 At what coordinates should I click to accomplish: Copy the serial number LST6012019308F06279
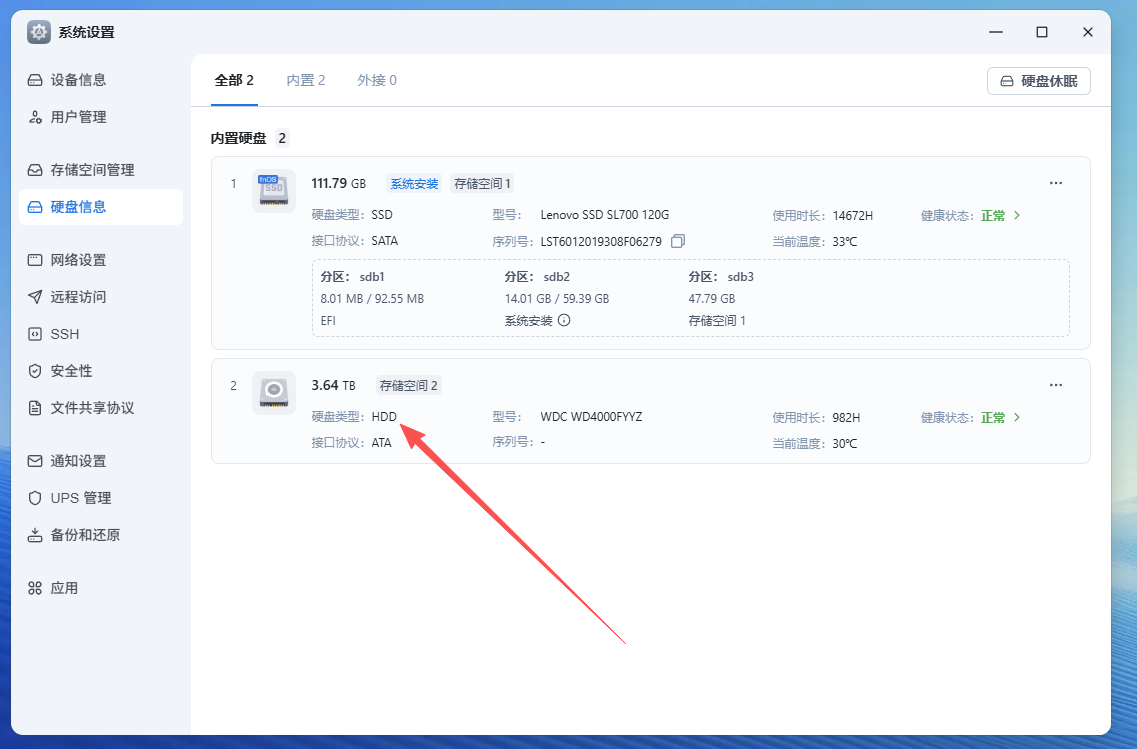click(x=678, y=241)
